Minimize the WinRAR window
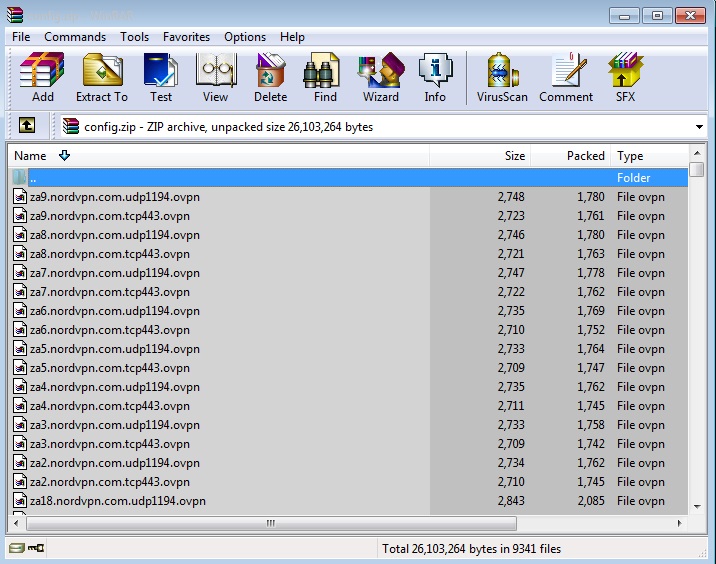The width and height of the screenshot is (716, 564). point(624,16)
